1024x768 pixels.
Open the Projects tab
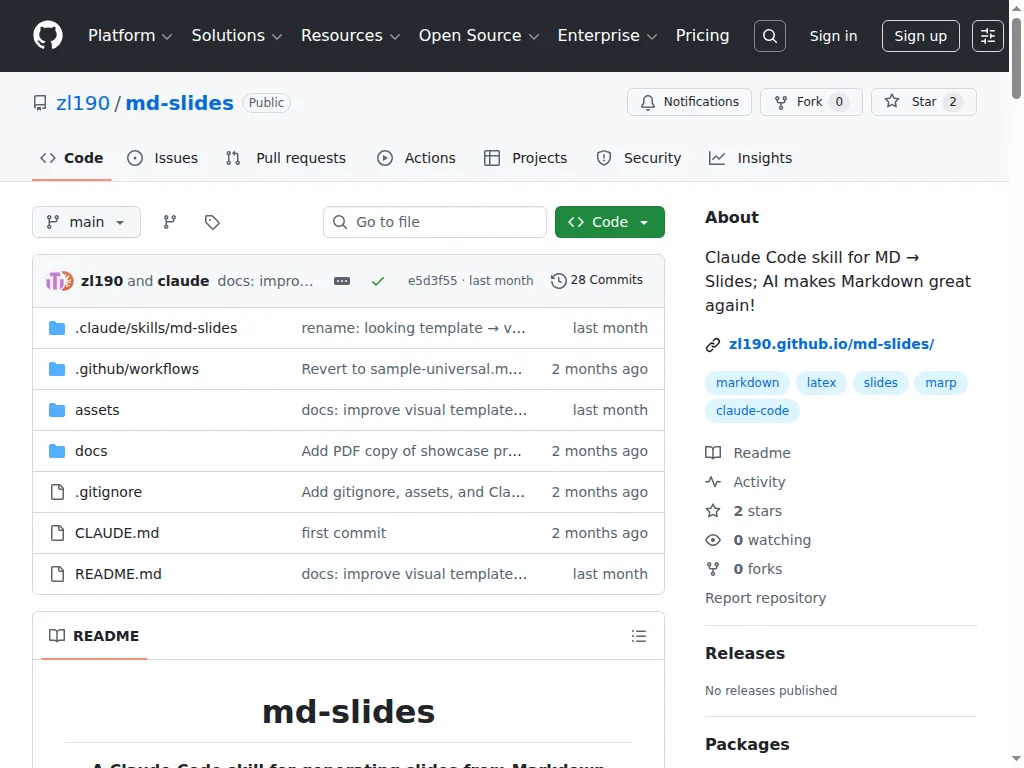(526, 158)
